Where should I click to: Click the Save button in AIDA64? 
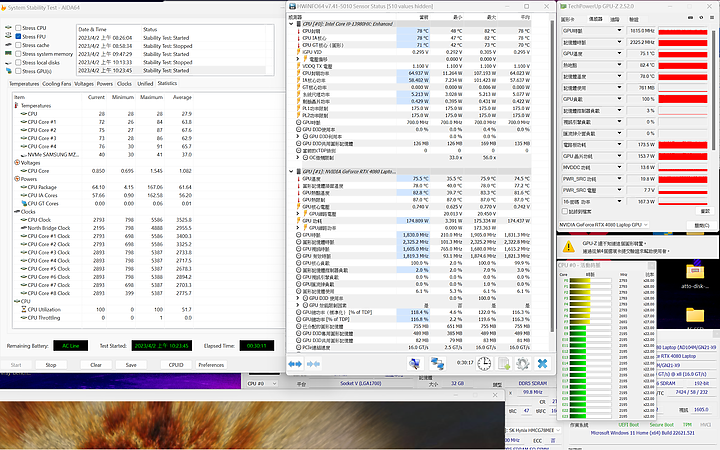pos(131,365)
